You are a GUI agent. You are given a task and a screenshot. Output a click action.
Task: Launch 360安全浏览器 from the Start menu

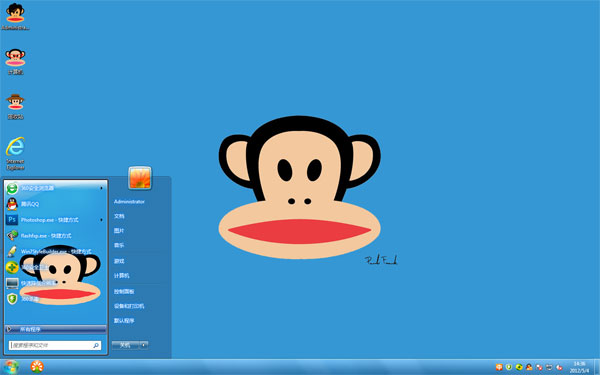[x=55, y=188]
